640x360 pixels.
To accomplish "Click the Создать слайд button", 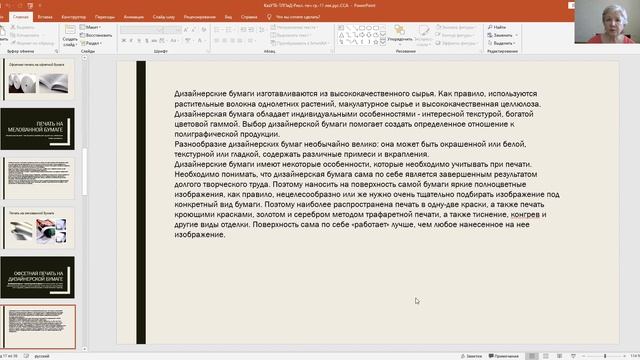I will pos(70,36).
